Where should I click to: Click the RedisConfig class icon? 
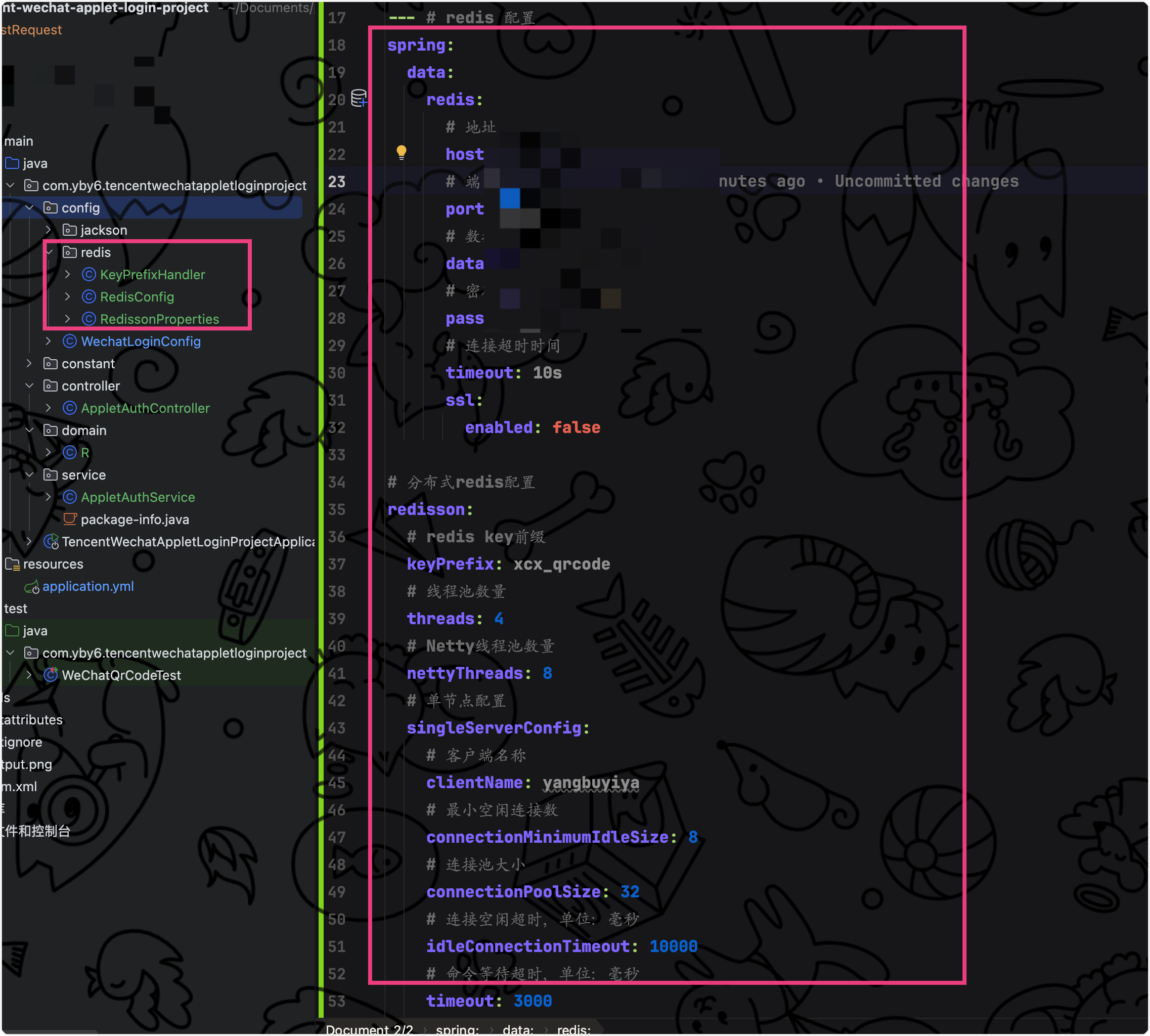click(x=89, y=297)
